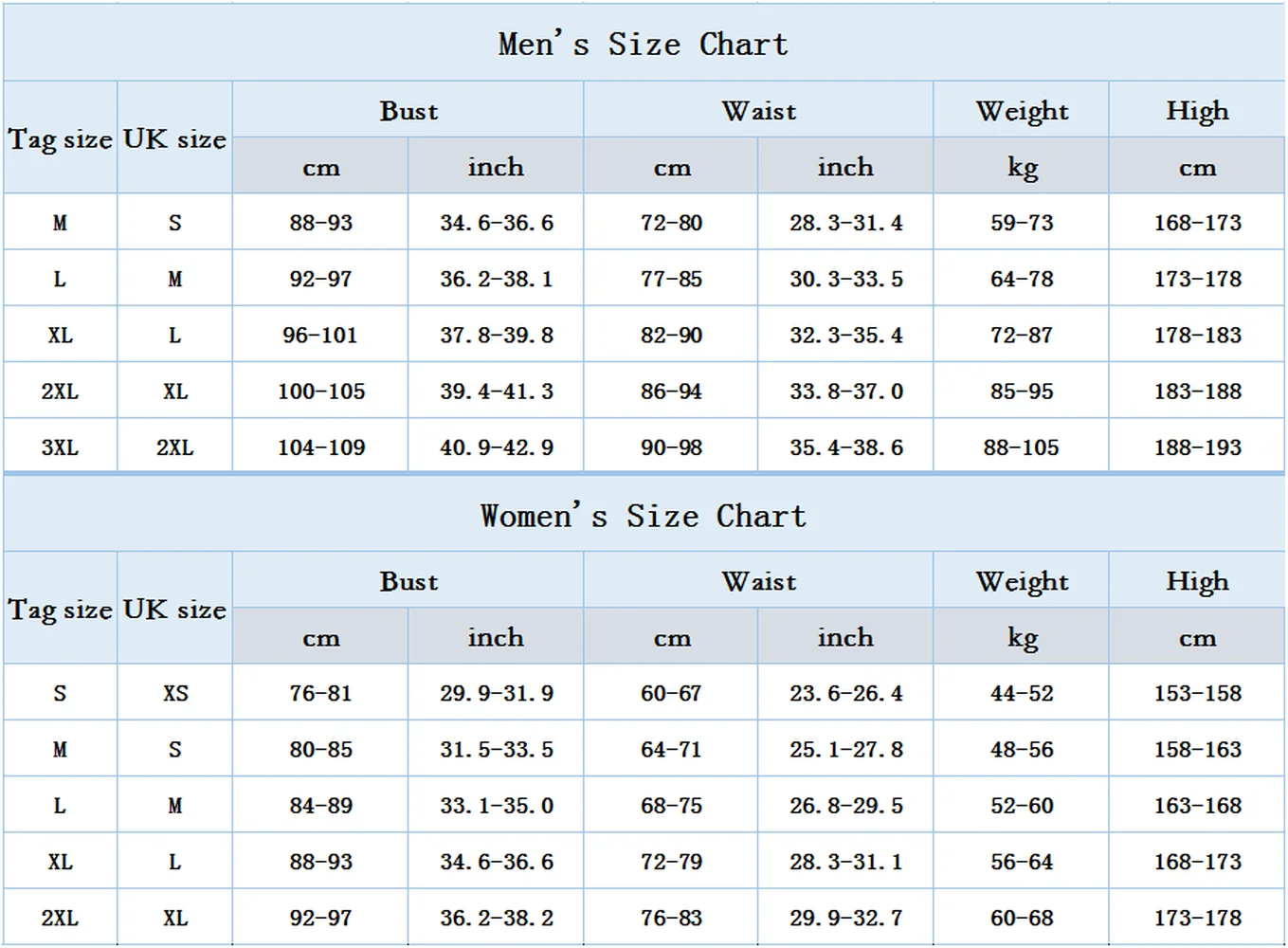
Task: Select the XS UK size cell
Action: pyautogui.click(x=175, y=693)
